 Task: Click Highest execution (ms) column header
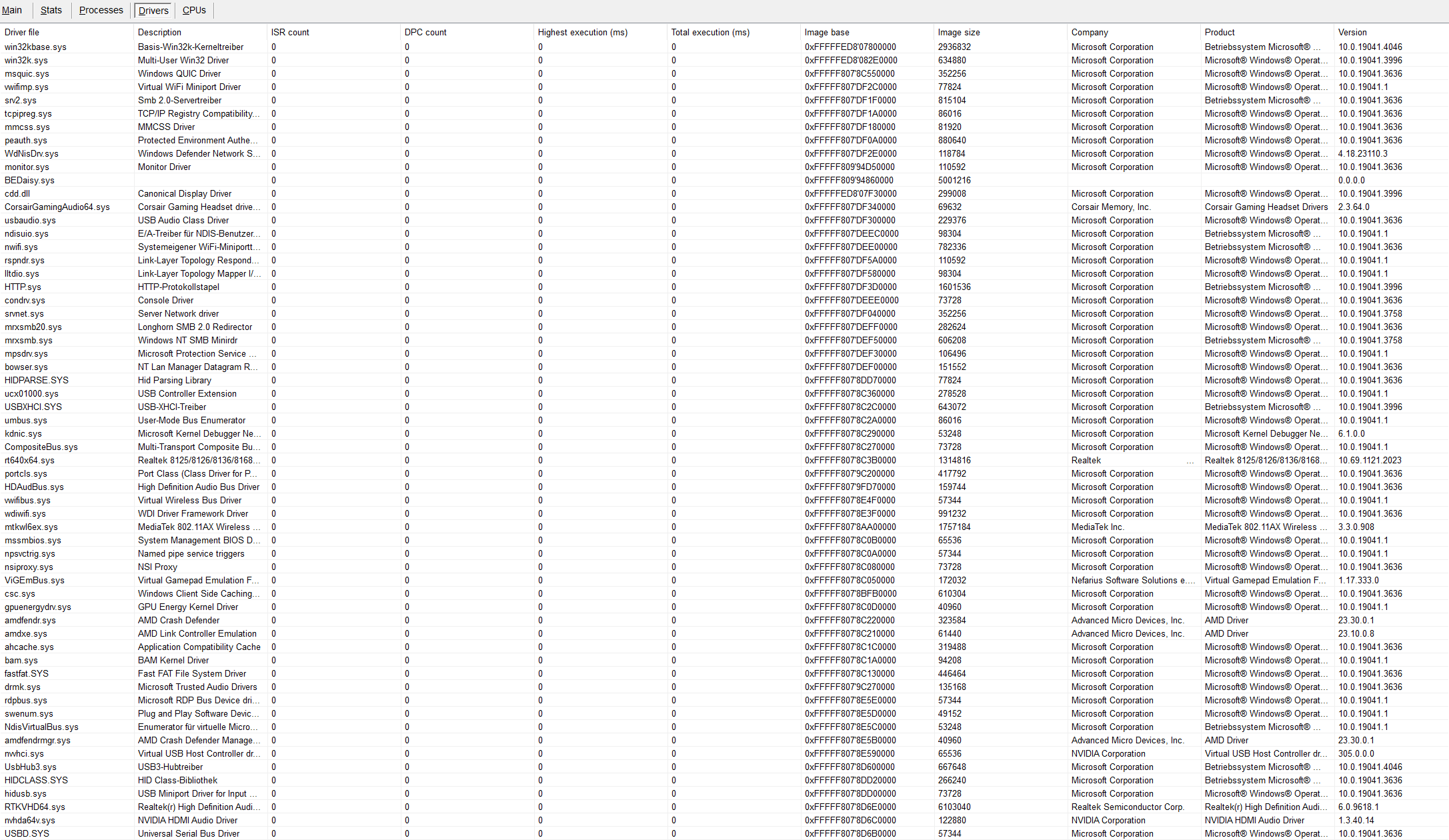582,32
